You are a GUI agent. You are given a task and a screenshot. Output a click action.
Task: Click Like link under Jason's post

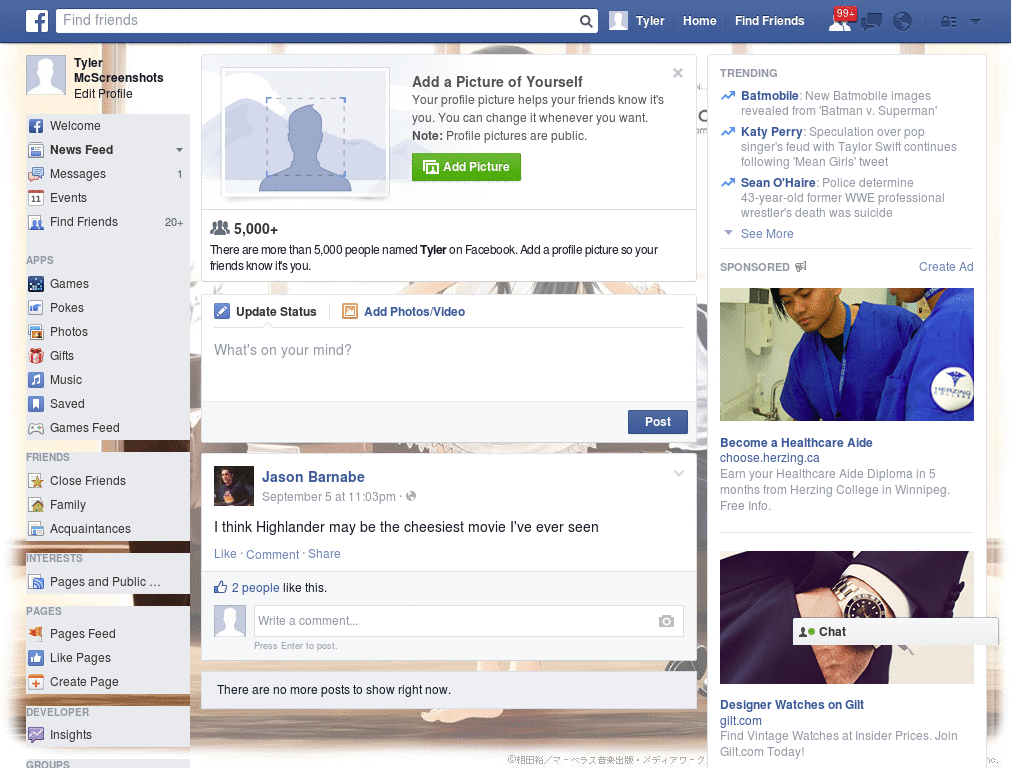click(x=225, y=554)
